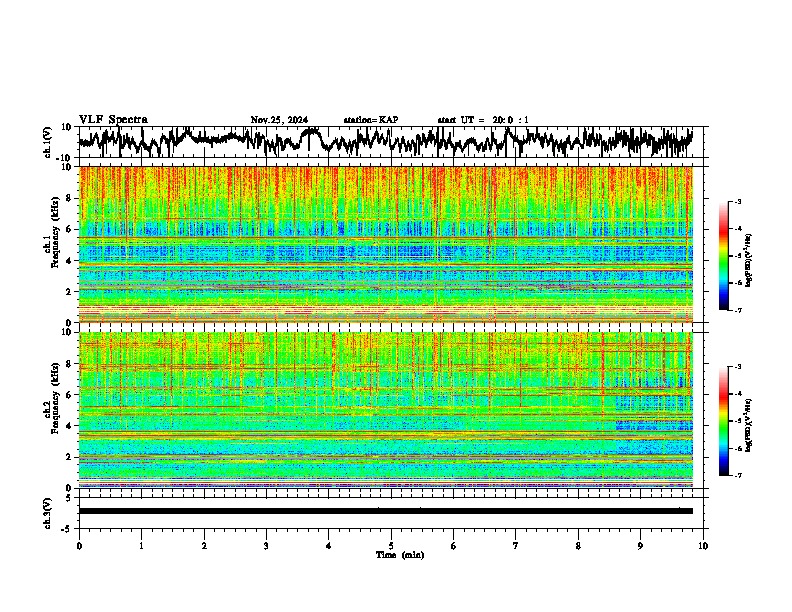Click time axis tick label "9"

640,546
